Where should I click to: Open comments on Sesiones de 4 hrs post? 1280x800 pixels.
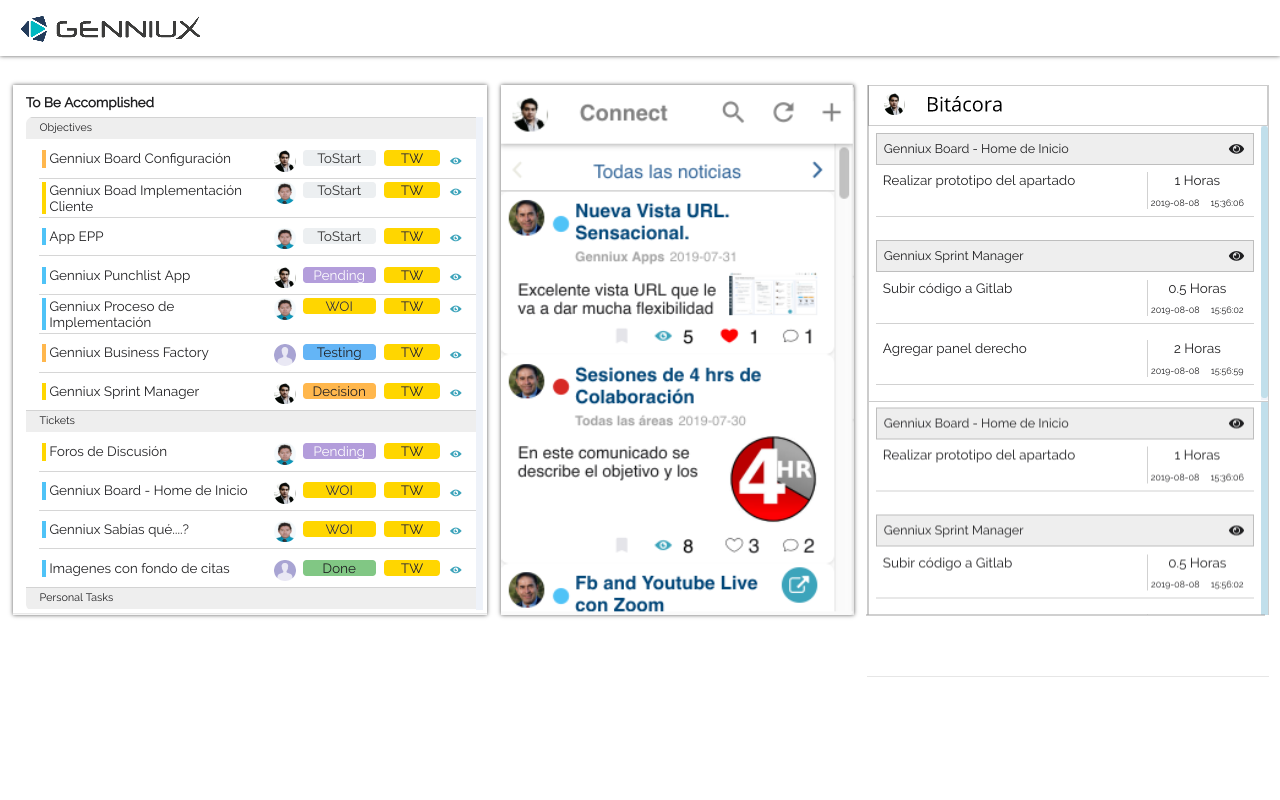(x=790, y=545)
